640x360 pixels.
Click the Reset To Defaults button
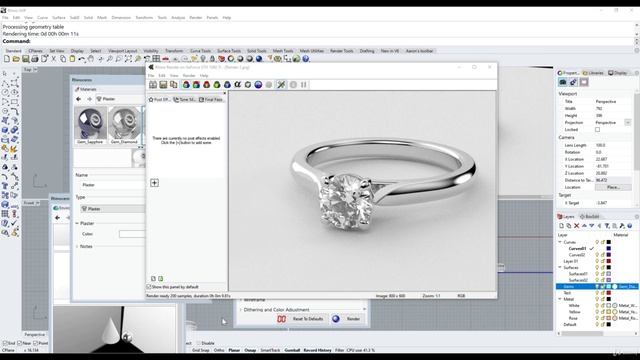coord(300,319)
